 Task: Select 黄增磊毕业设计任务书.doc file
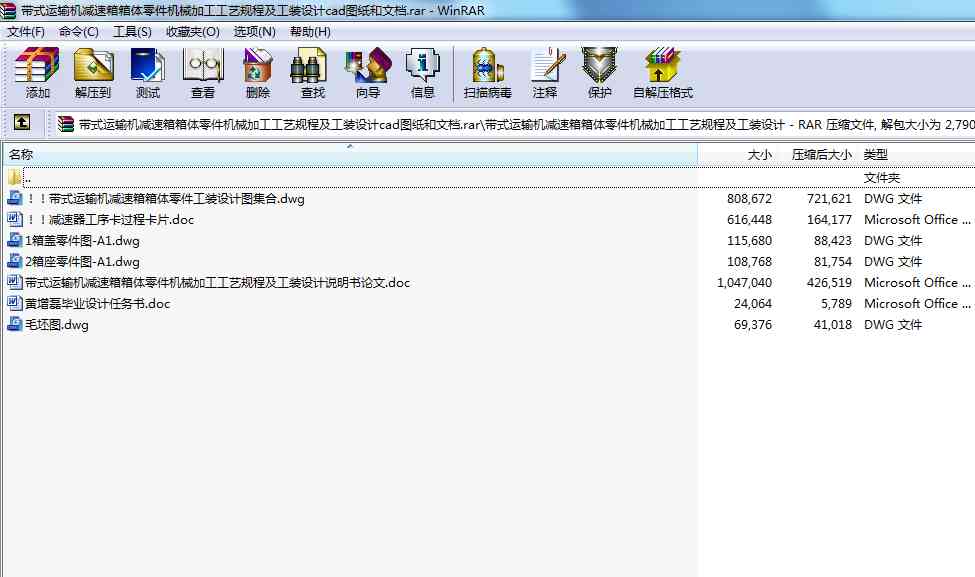(x=97, y=304)
